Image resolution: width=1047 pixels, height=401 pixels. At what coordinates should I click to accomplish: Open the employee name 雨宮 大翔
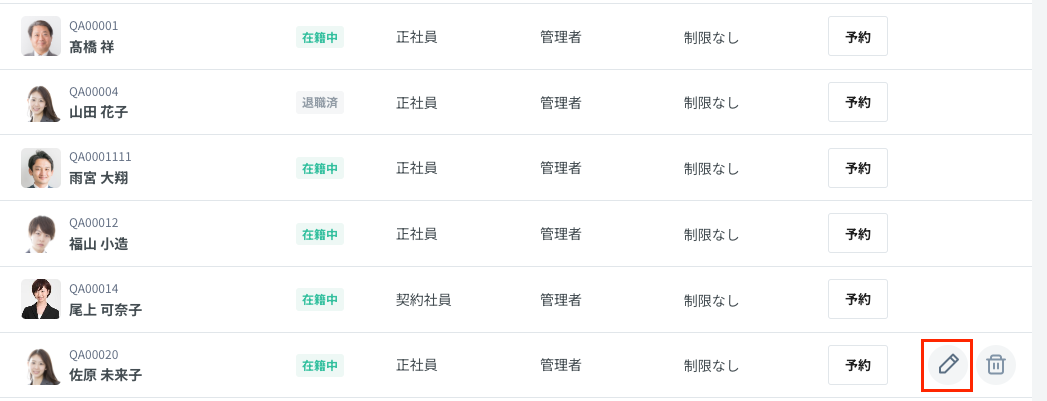tap(98, 178)
